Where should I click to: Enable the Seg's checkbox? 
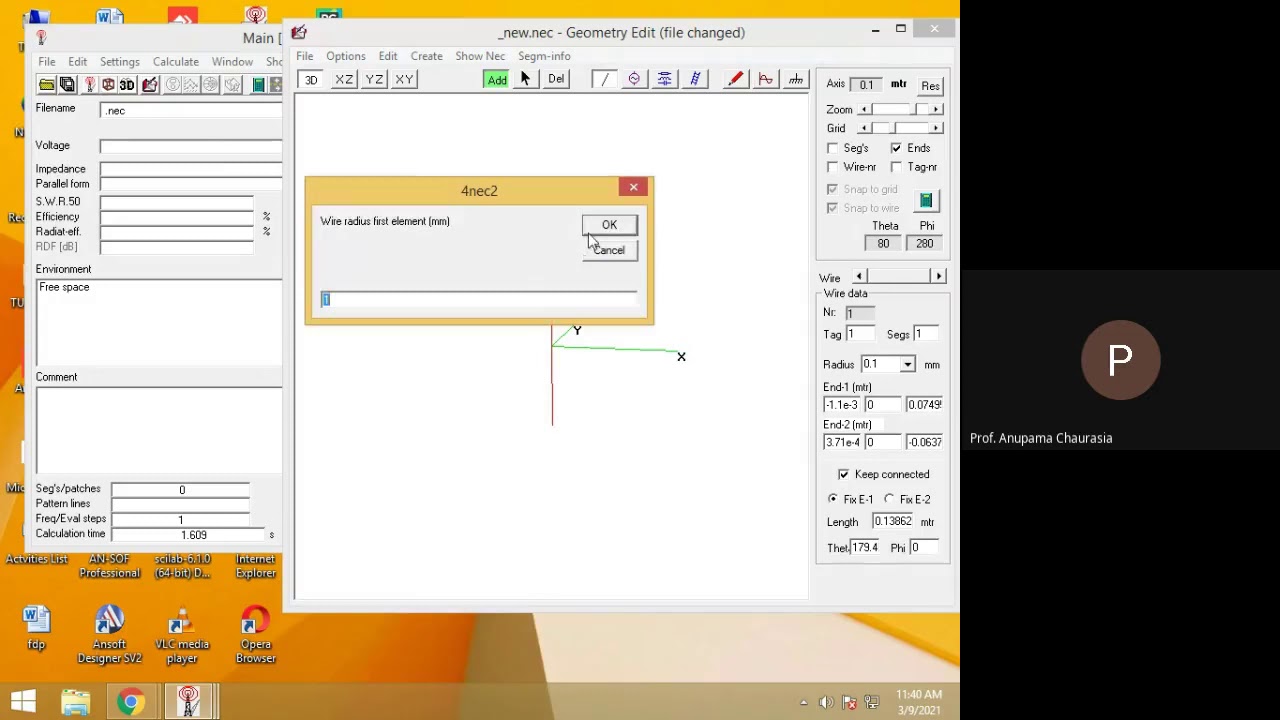tap(833, 148)
